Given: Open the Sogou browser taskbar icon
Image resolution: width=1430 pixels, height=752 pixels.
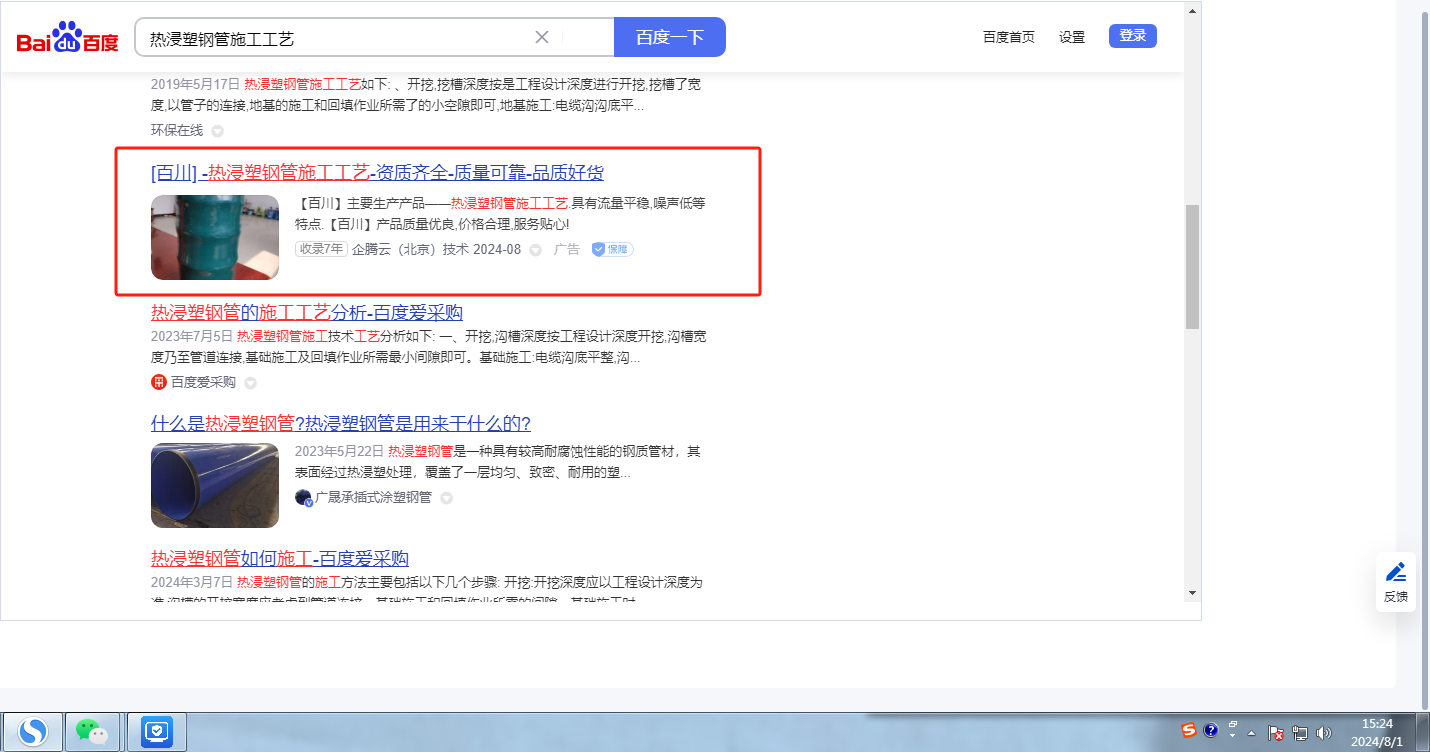Looking at the screenshot, I should point(32,732).
